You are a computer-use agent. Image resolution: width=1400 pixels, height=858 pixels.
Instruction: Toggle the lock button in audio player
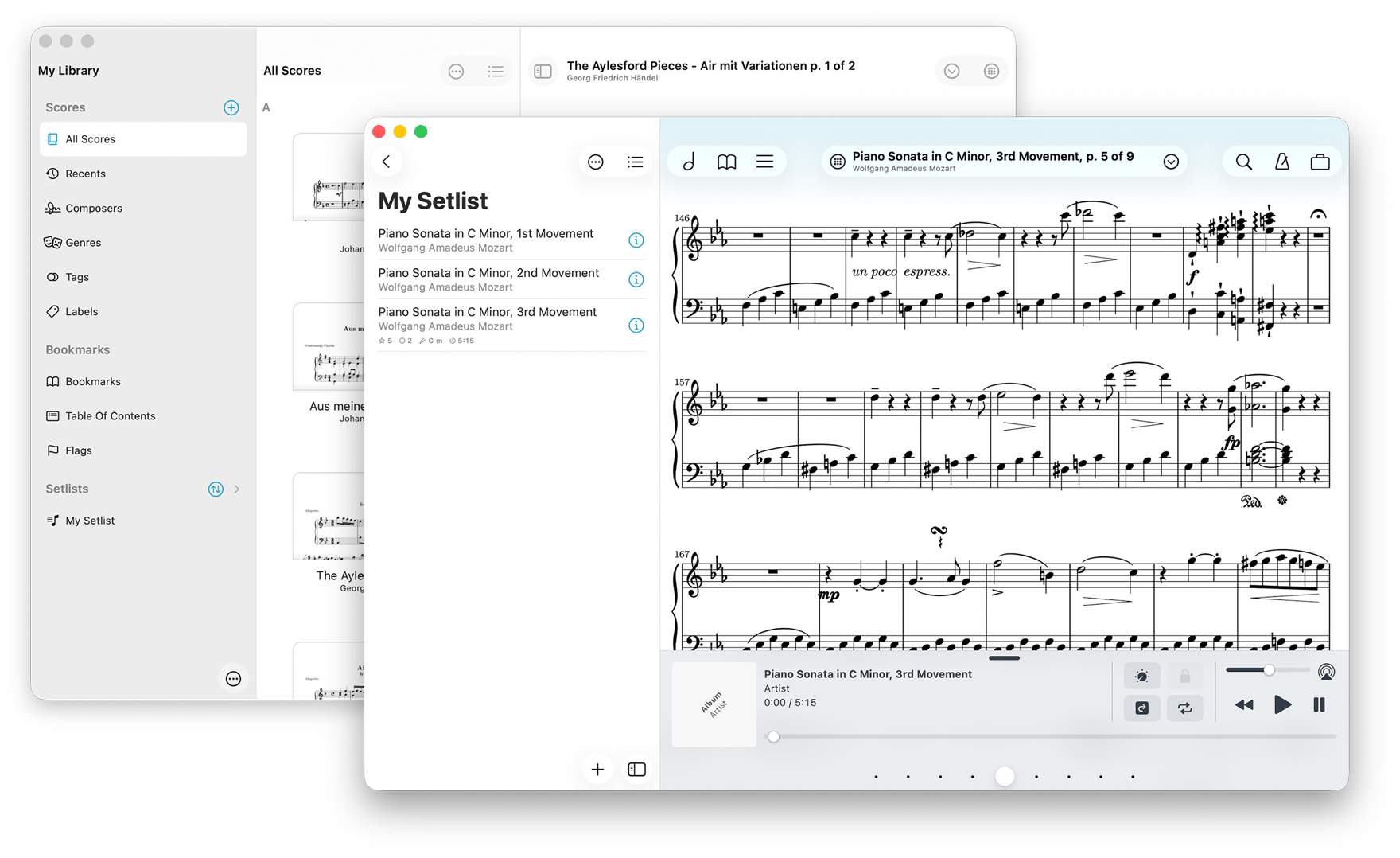(1184, 676)
